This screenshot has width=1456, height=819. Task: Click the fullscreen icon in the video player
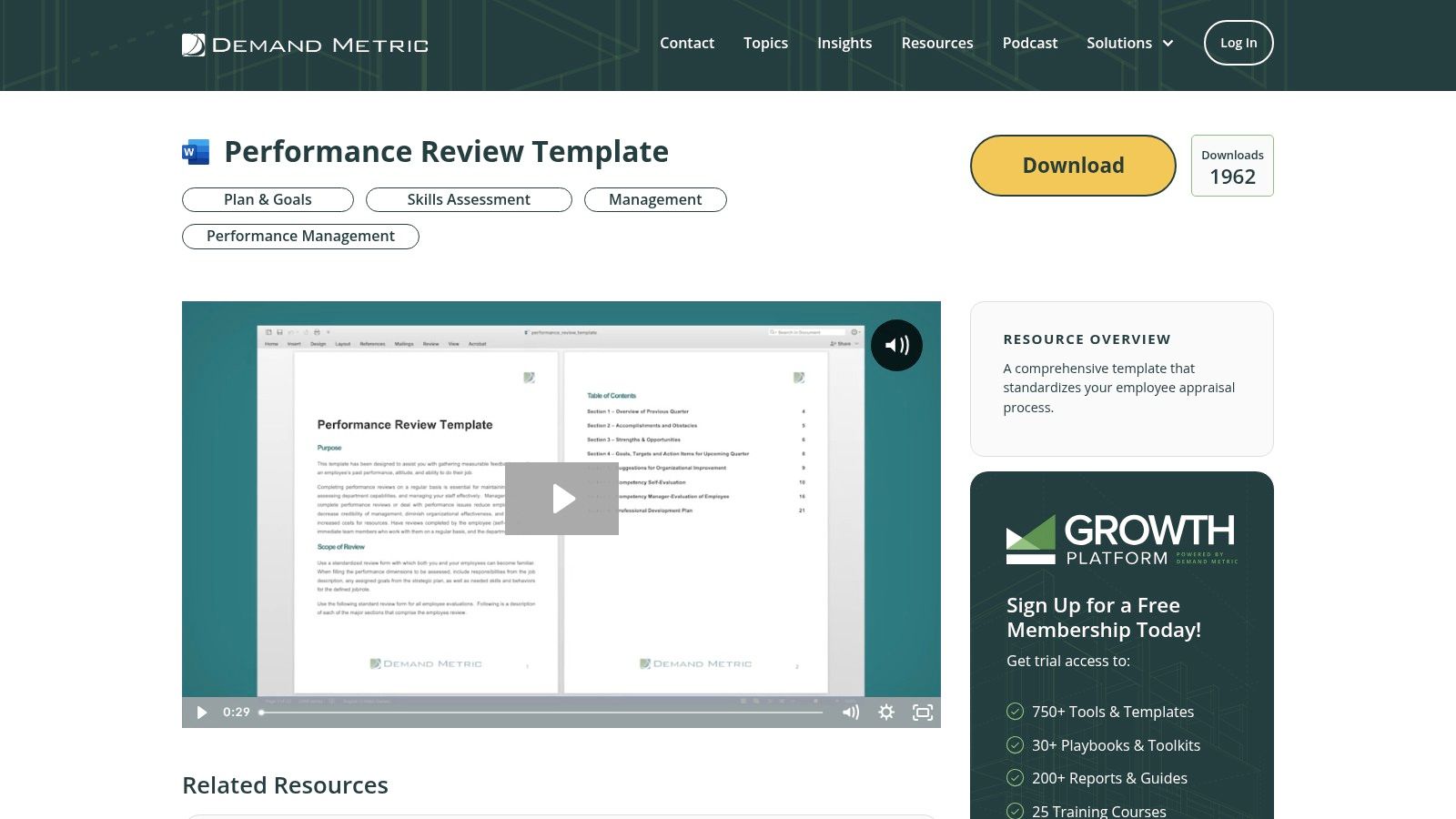tap(923, 713)
